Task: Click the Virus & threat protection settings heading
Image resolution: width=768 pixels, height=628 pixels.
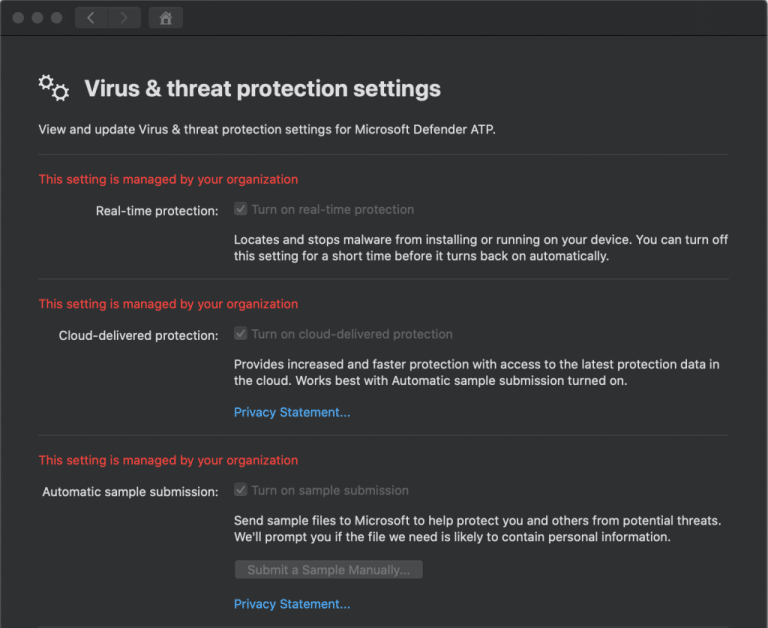Action: point(262,88)
